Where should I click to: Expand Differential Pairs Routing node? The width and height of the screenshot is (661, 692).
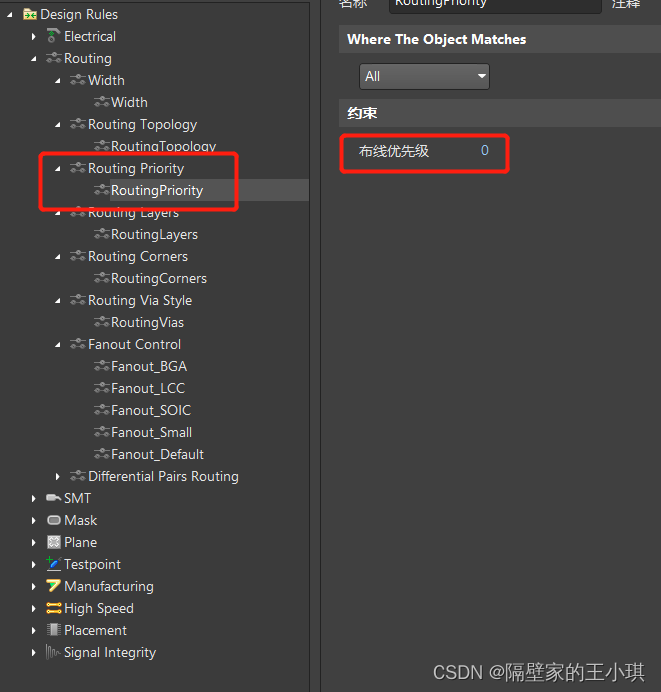(58, 476)
